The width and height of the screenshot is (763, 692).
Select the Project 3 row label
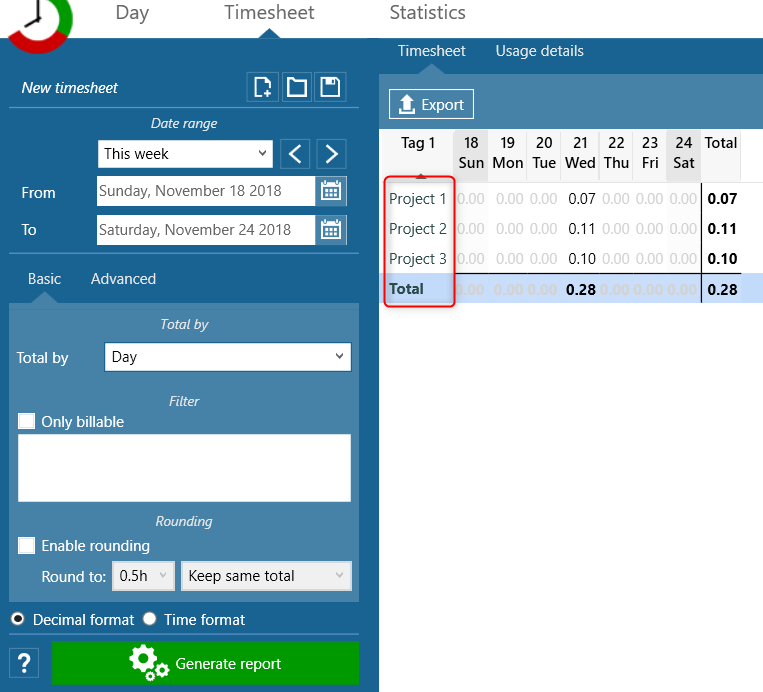[418, 259]
